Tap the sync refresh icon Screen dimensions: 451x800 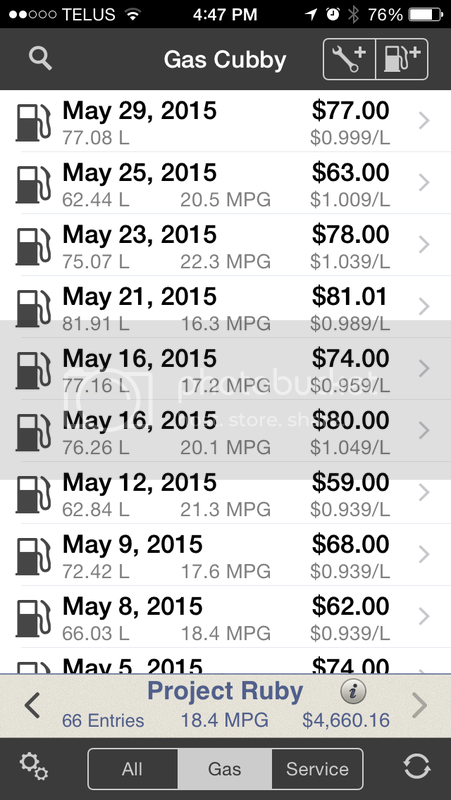tap(417, 767)
